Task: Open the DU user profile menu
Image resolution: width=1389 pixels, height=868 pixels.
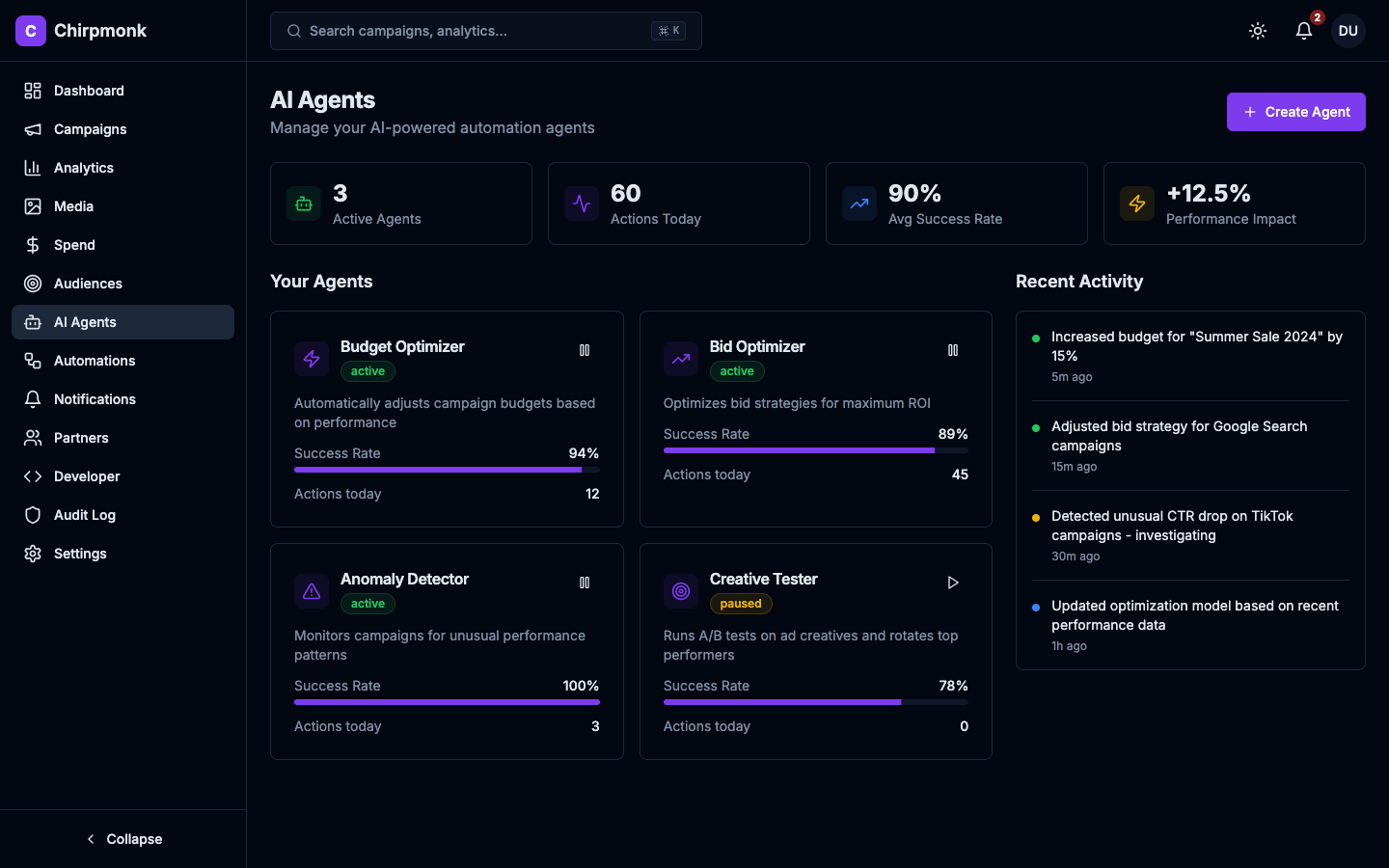Action: coord(1348,30)
